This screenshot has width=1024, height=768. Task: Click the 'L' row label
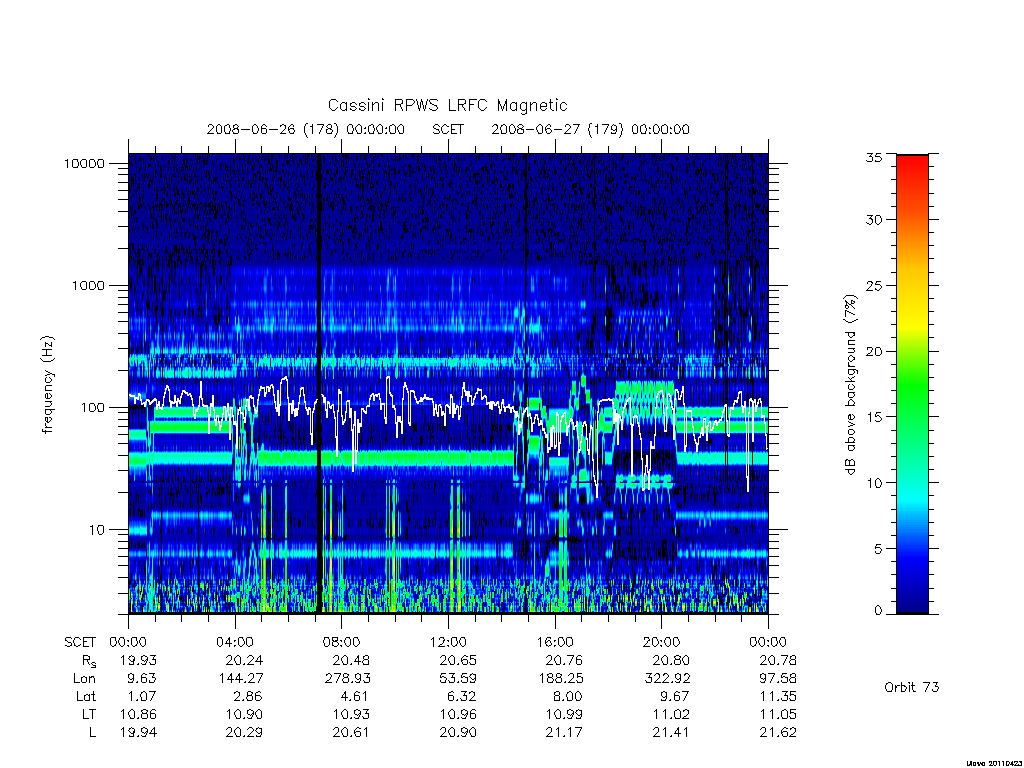click(x=92, y=732)
